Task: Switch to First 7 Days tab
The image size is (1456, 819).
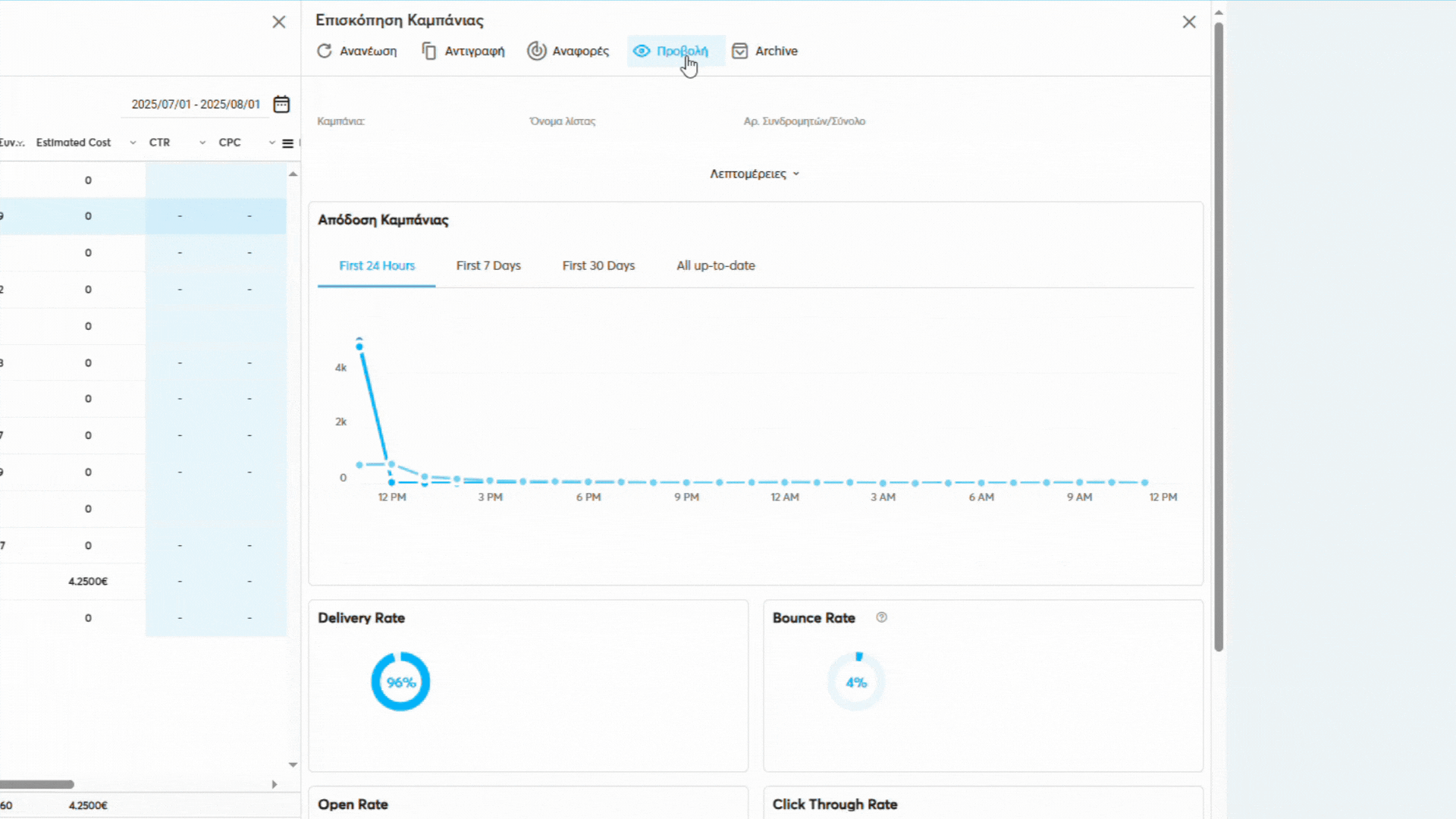Action: pyautogui.click(x=488, y=265)
